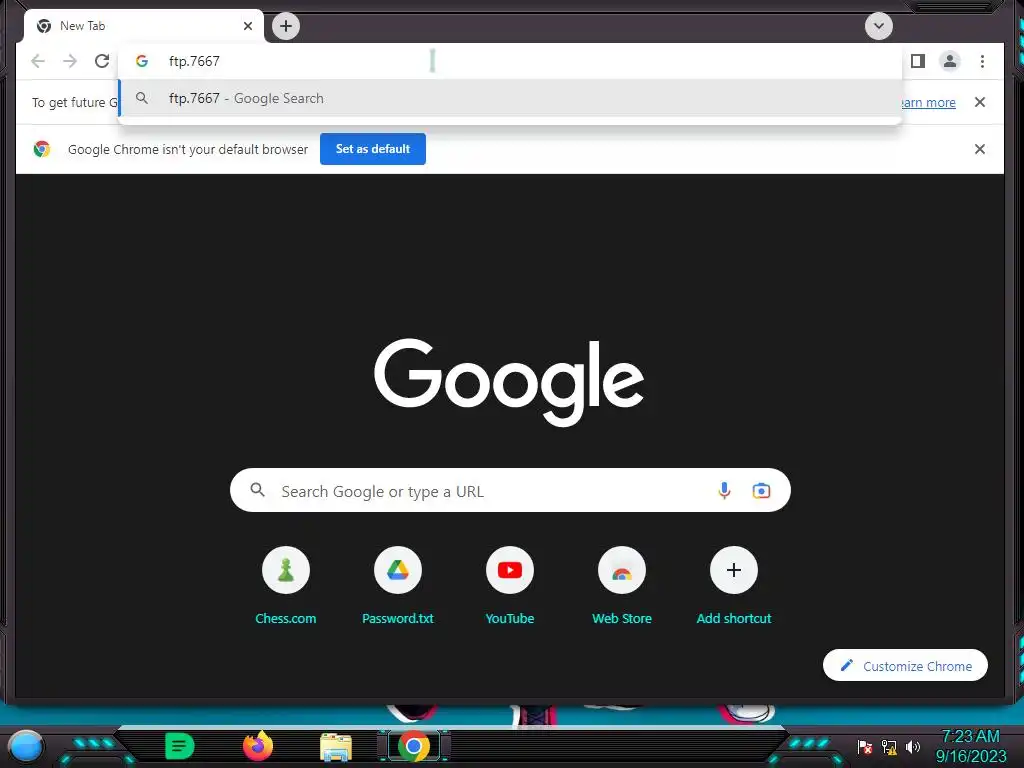Image resolution: width=1024 pixels, height=768 pixels.
Task: Close the New Tab tab
Action: coord(248,26)
